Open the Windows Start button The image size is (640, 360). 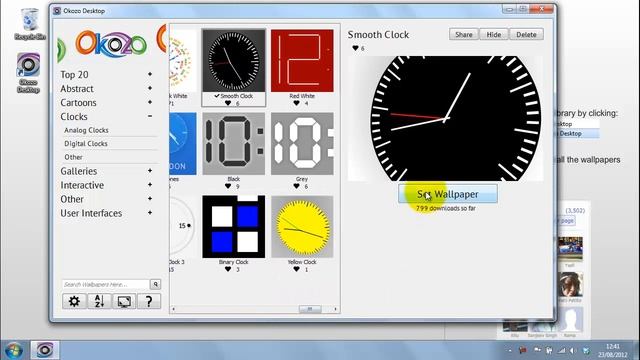tap(13, 350)
